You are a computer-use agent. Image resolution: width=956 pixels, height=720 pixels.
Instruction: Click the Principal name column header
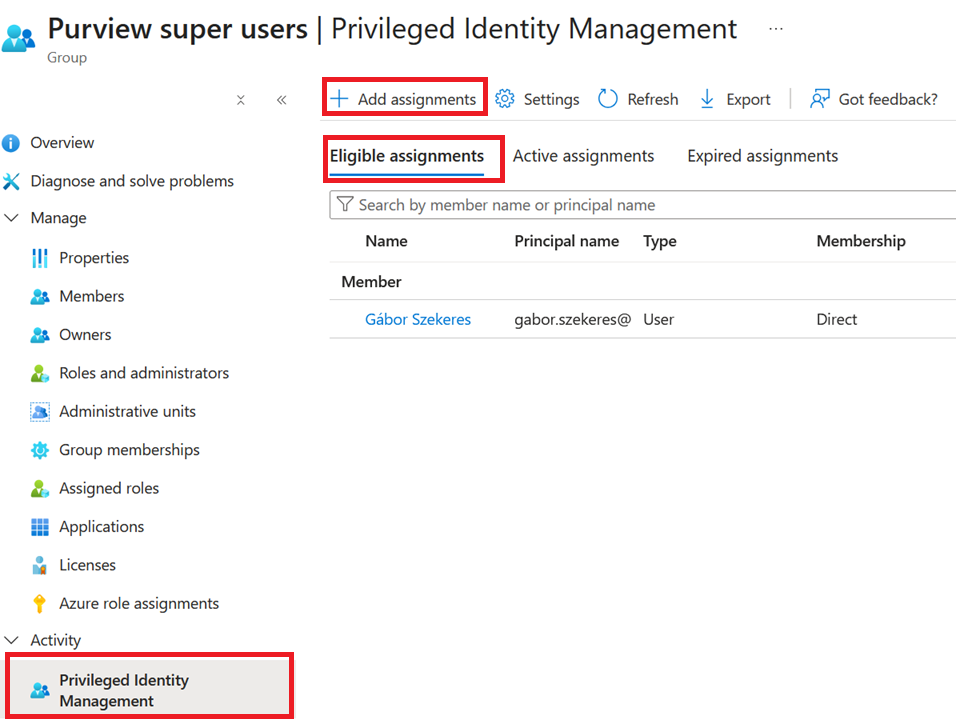click(x=566, y=241)
